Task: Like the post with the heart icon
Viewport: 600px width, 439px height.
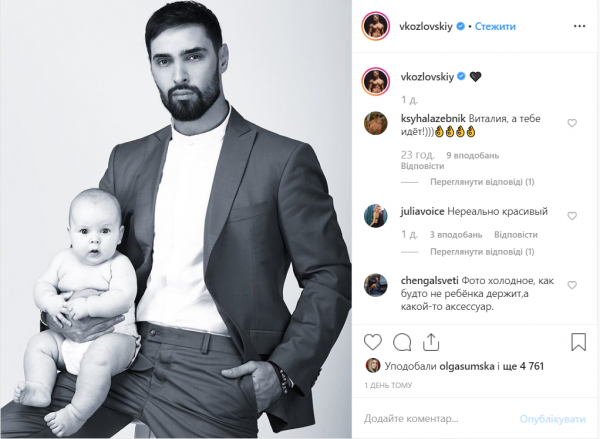Action: [x=373, y=342]
